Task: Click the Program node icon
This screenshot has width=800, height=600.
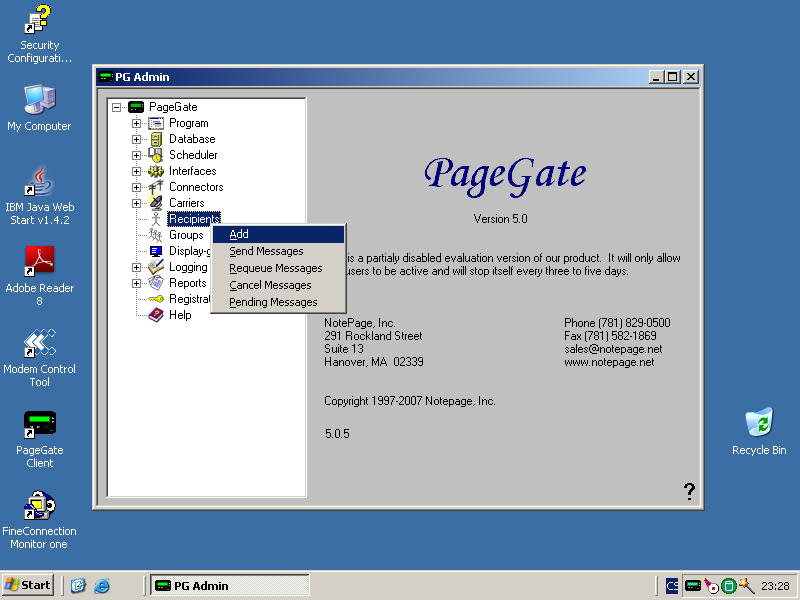Action: [x=156, y=123]
